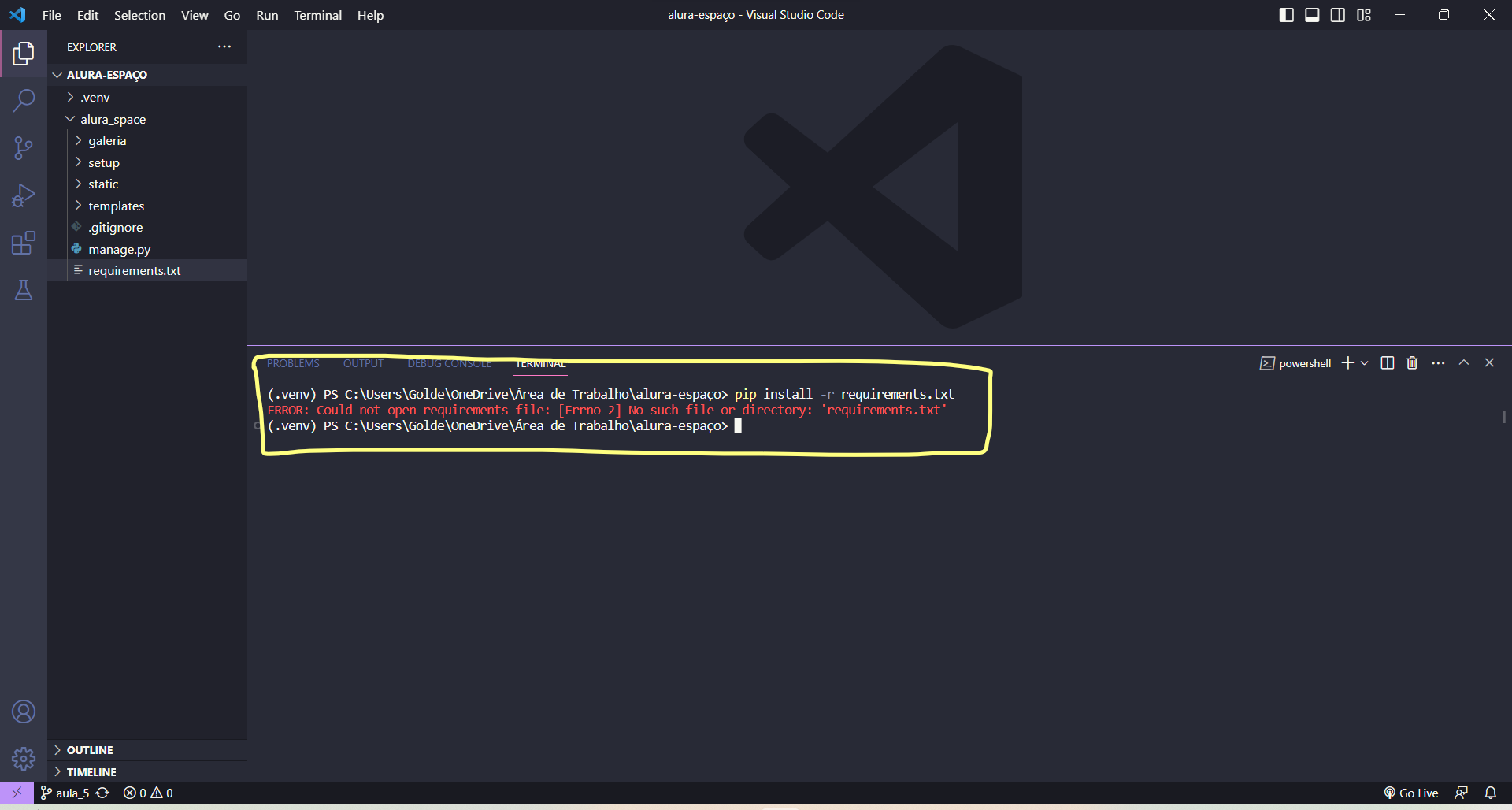
Task: Split the terminal panel
Action: tap(1388, 363)
